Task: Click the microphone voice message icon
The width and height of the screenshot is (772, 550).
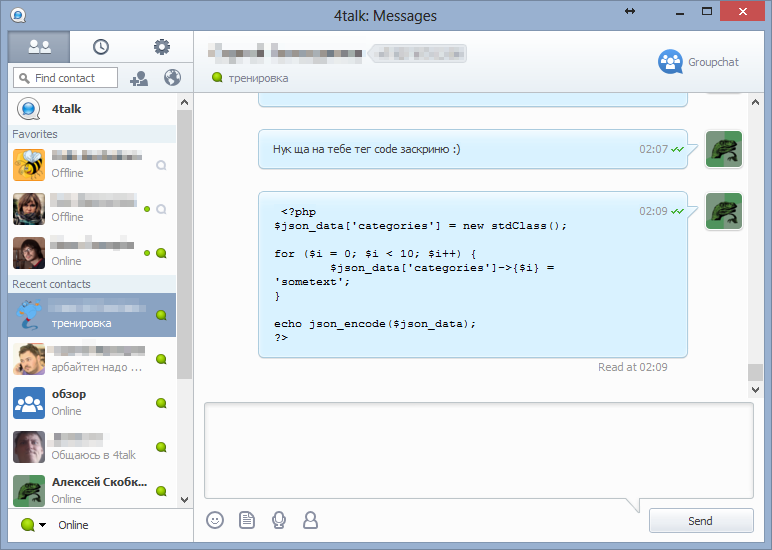Action: (x=279, y=520)
